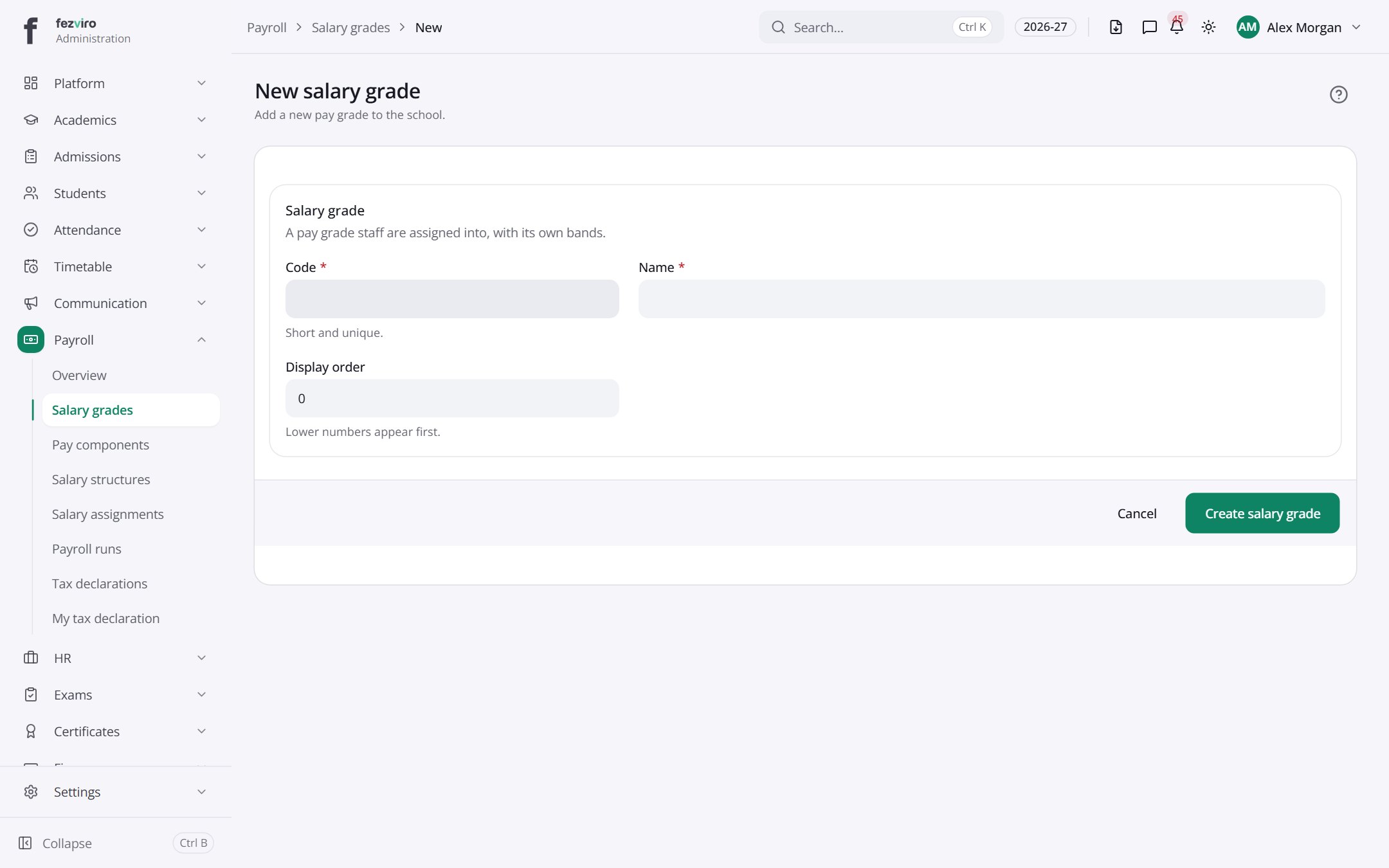Click the HR briefcase icon

click(x=31, y=658)
